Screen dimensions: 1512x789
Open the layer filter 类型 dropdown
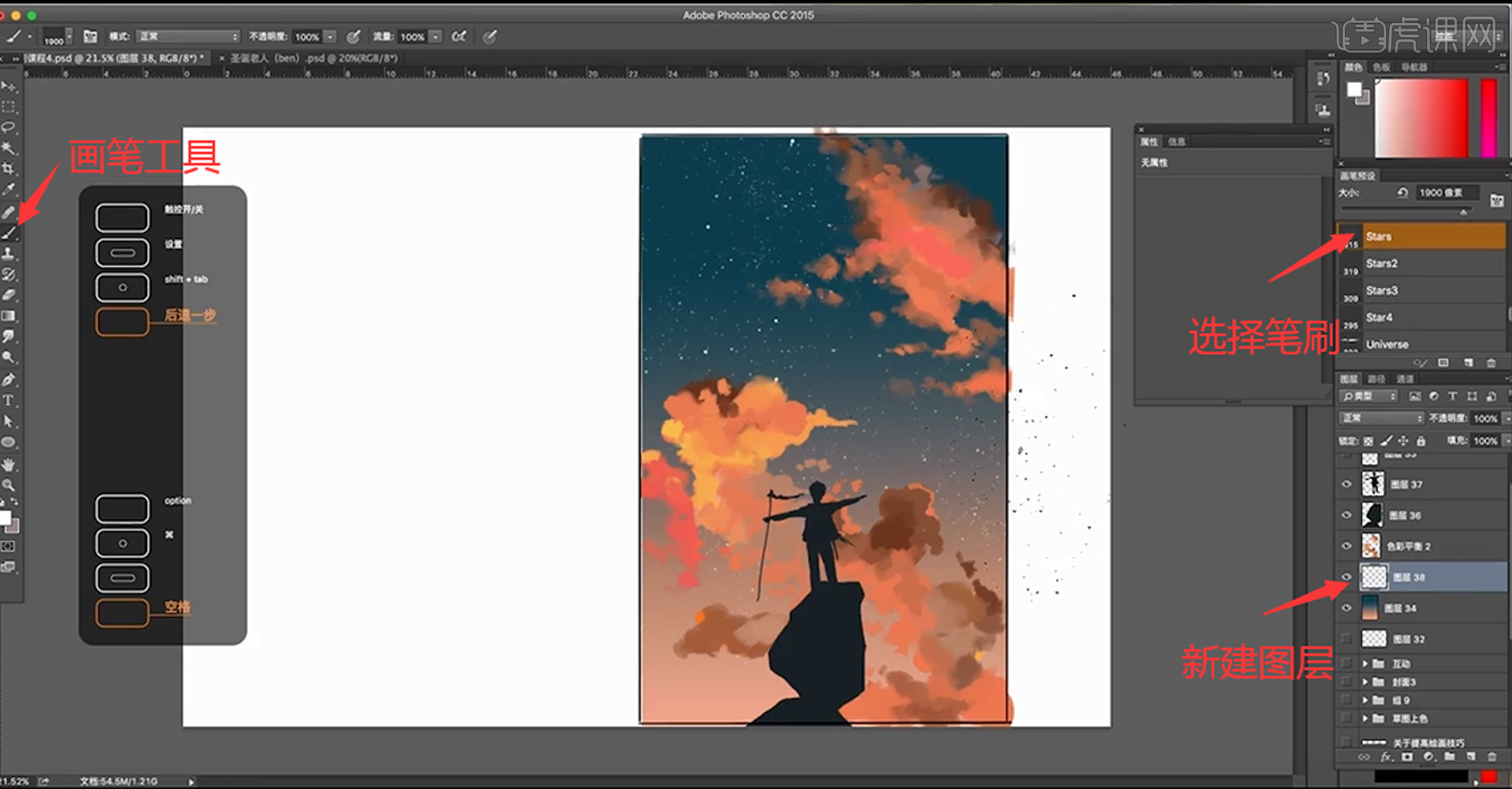coord(1369,396)
